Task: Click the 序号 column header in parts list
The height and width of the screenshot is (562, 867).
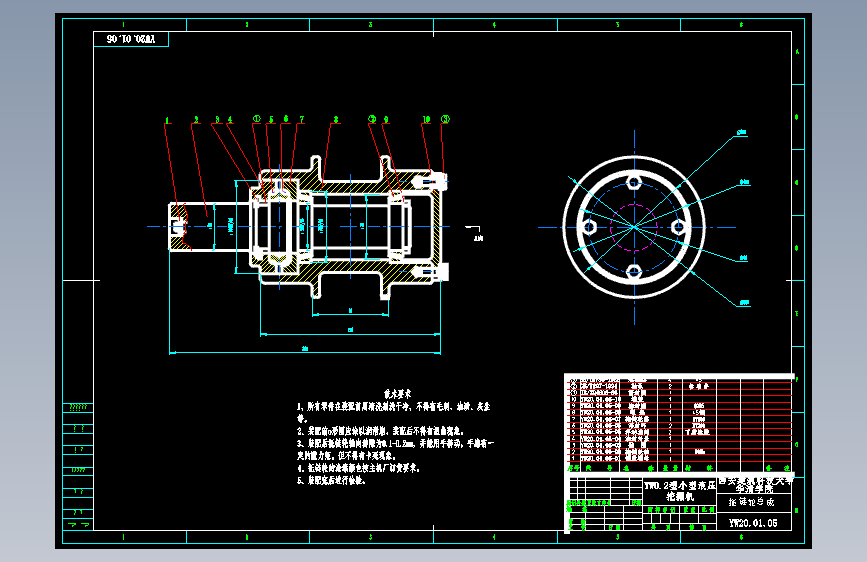Action: coord(573,468)
